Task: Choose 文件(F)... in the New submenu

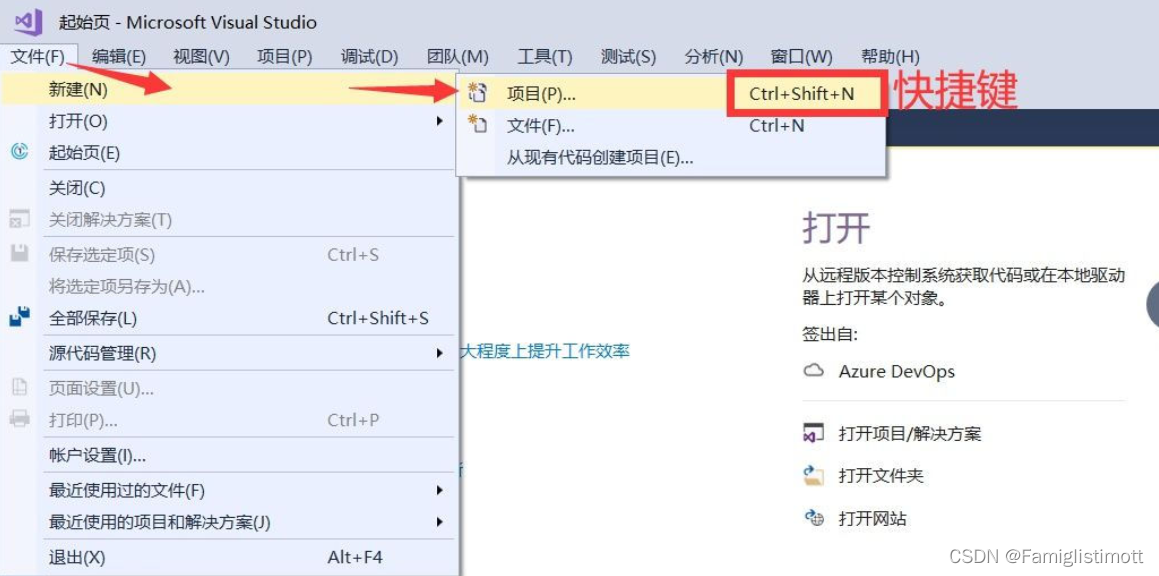Action: (671, 126)
